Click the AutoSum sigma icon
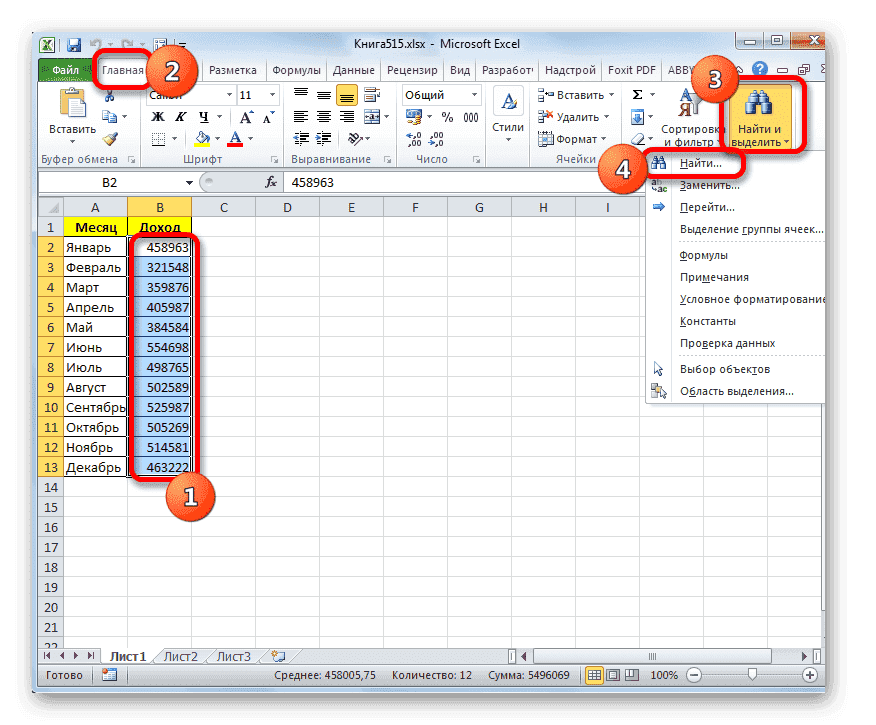876x725 pixels. point(638,95)
